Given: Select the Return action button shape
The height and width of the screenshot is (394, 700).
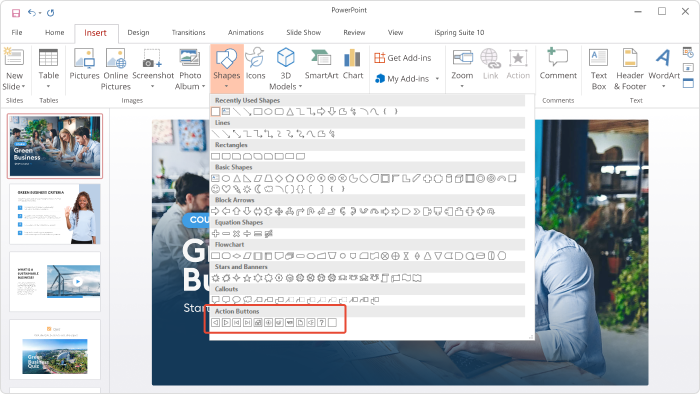Looking at the screenshot, I should point(279,323).
